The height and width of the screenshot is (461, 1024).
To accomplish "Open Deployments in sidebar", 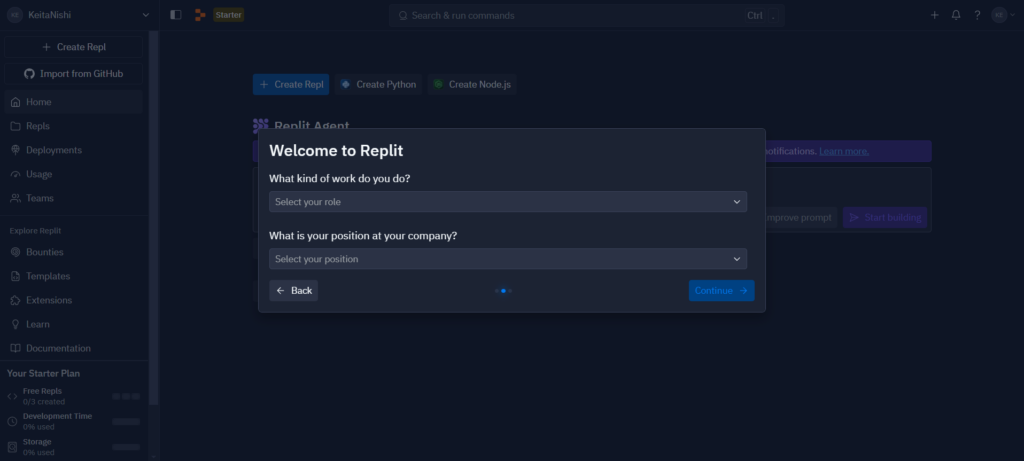I will click(x=73, y=150).
